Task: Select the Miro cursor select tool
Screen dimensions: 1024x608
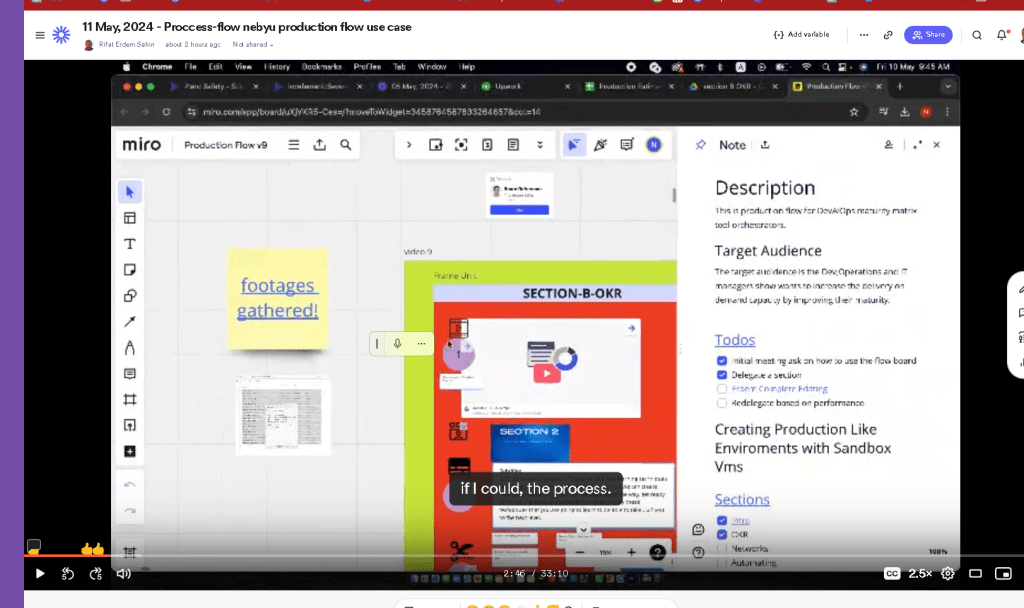Action: (129, 192)
